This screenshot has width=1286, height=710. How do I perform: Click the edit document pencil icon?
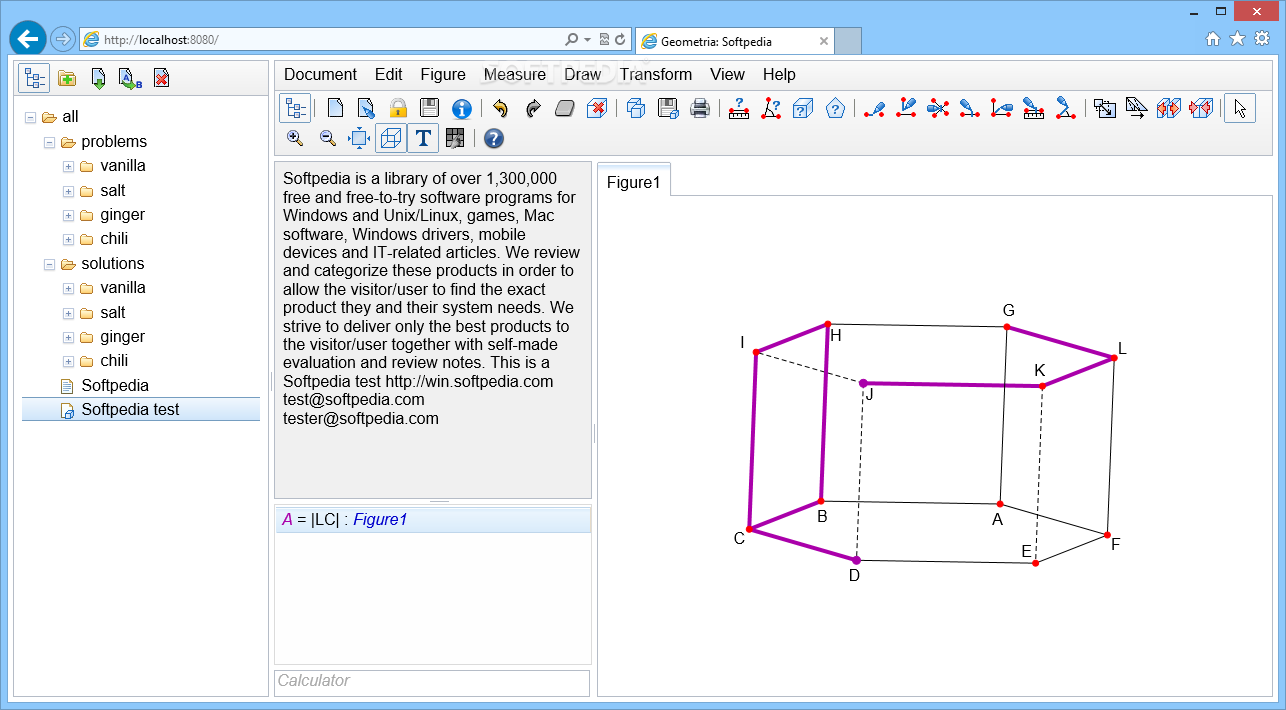tap(366, 108)
